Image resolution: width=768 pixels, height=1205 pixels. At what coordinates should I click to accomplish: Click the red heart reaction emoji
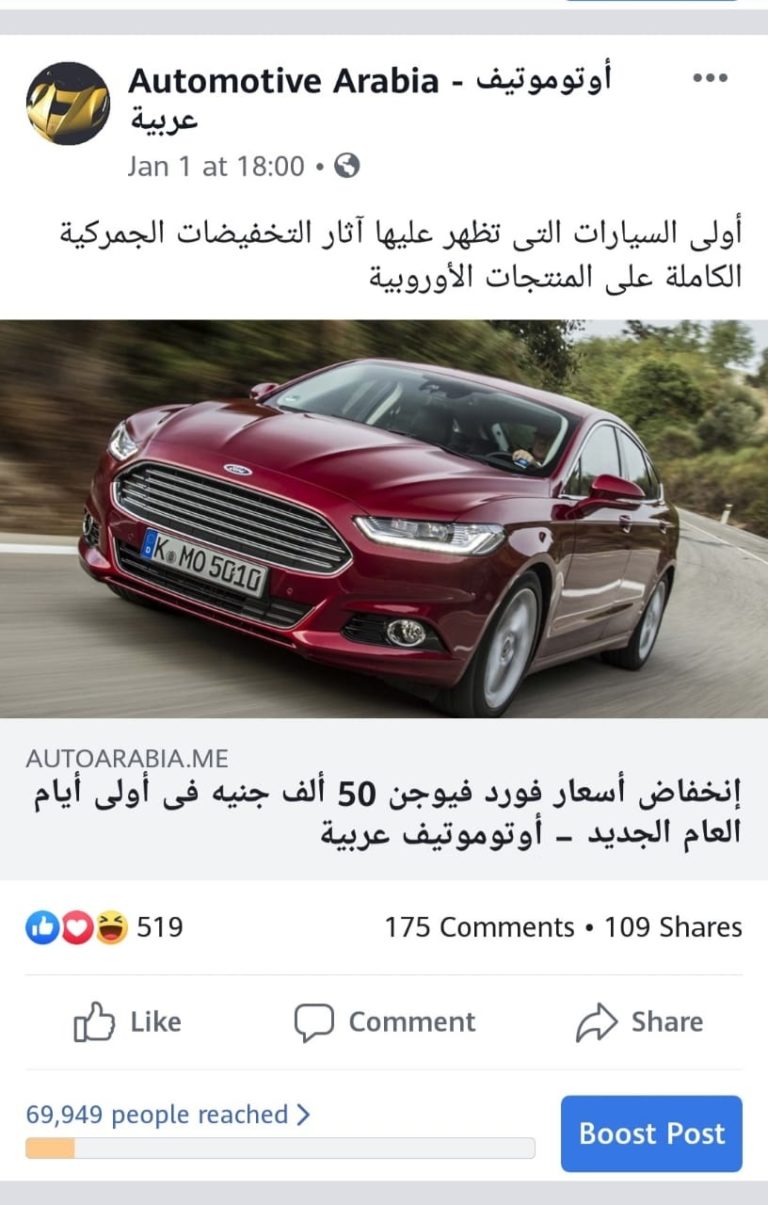77,928
